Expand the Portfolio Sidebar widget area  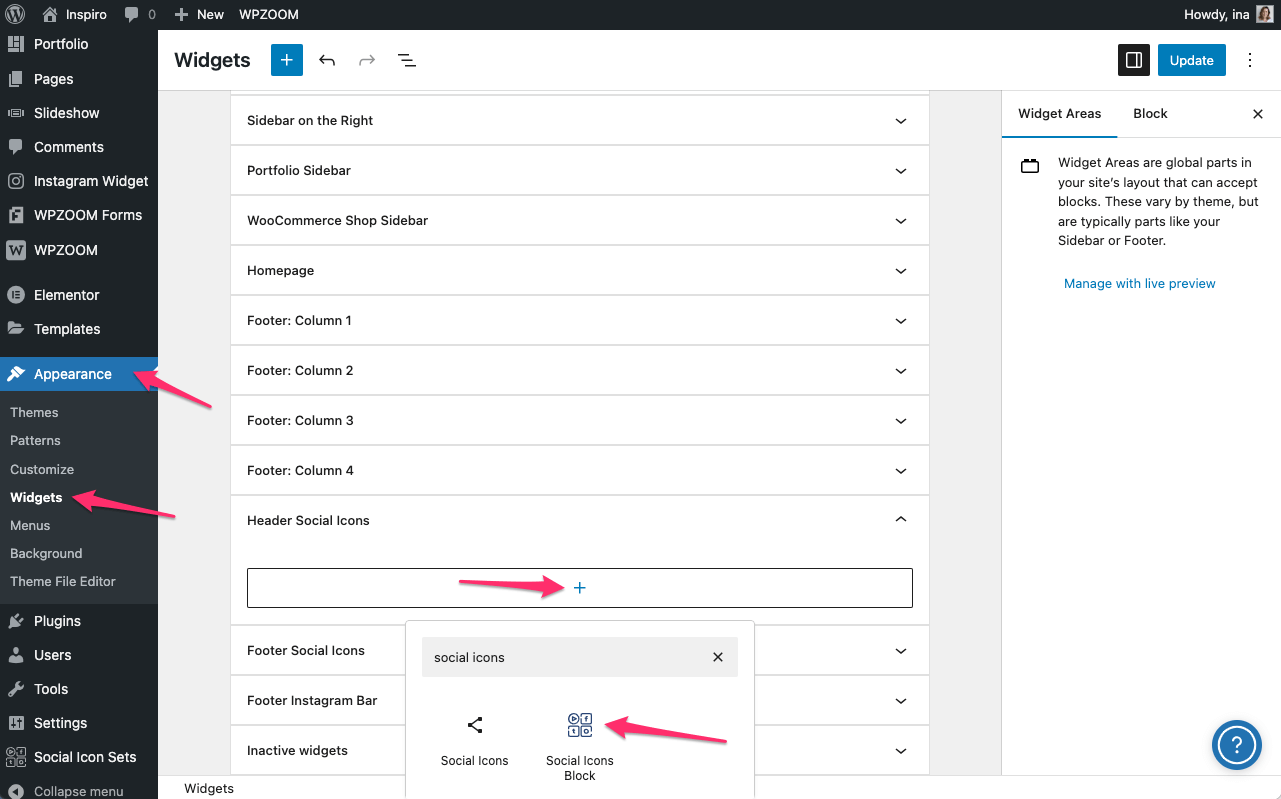coord(580,170)
